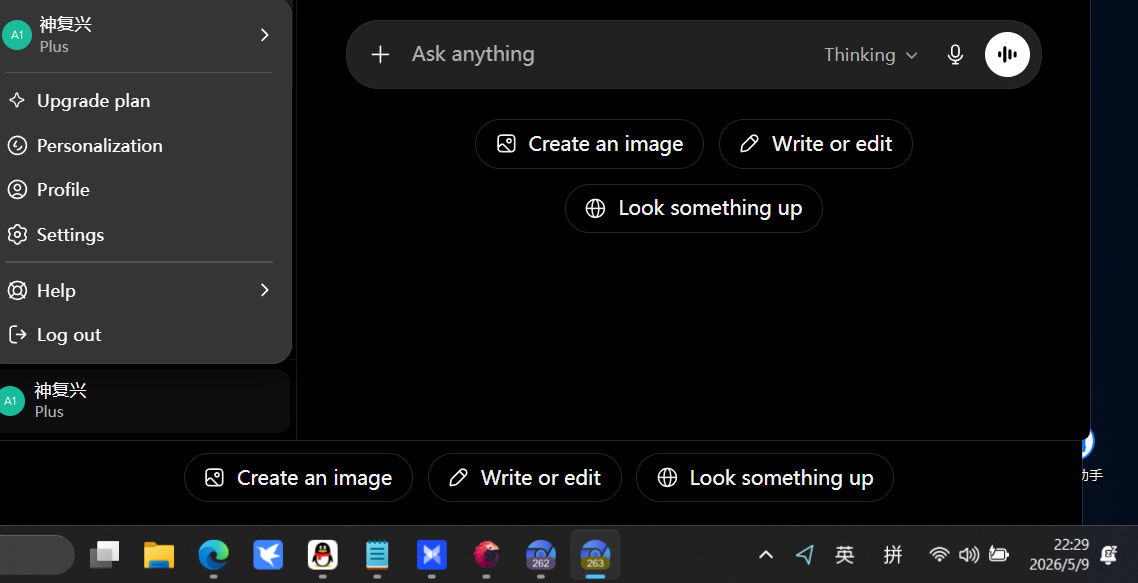Open File Explorer folder icon on taskbar
This screenshot has height=583, width=1138.
tap(159, 555)
